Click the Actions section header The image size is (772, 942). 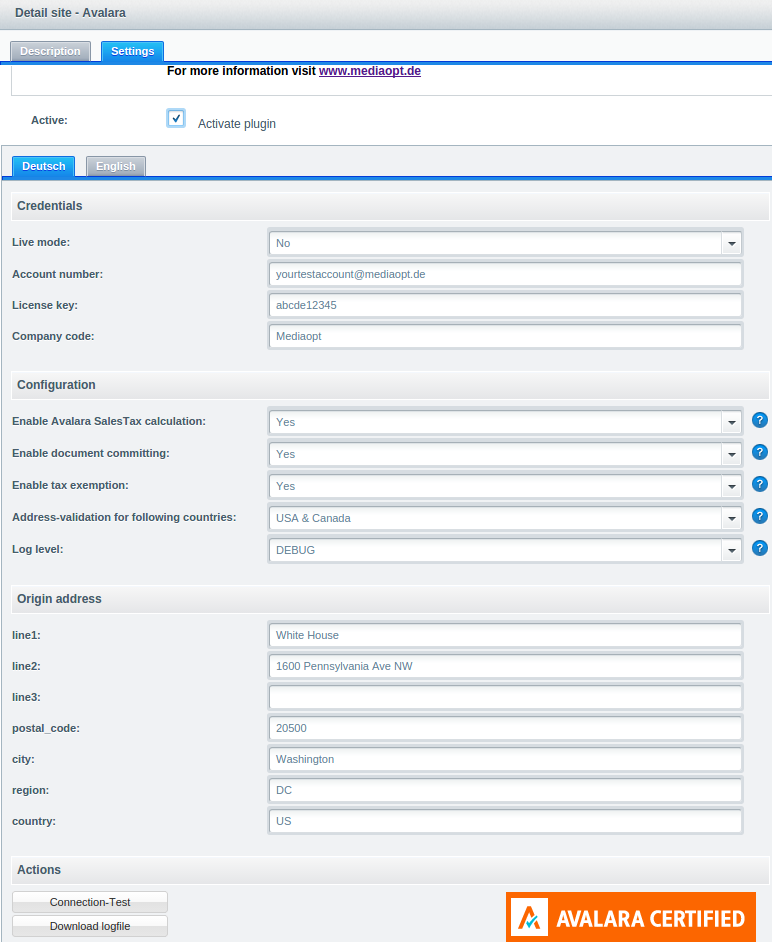390,870
